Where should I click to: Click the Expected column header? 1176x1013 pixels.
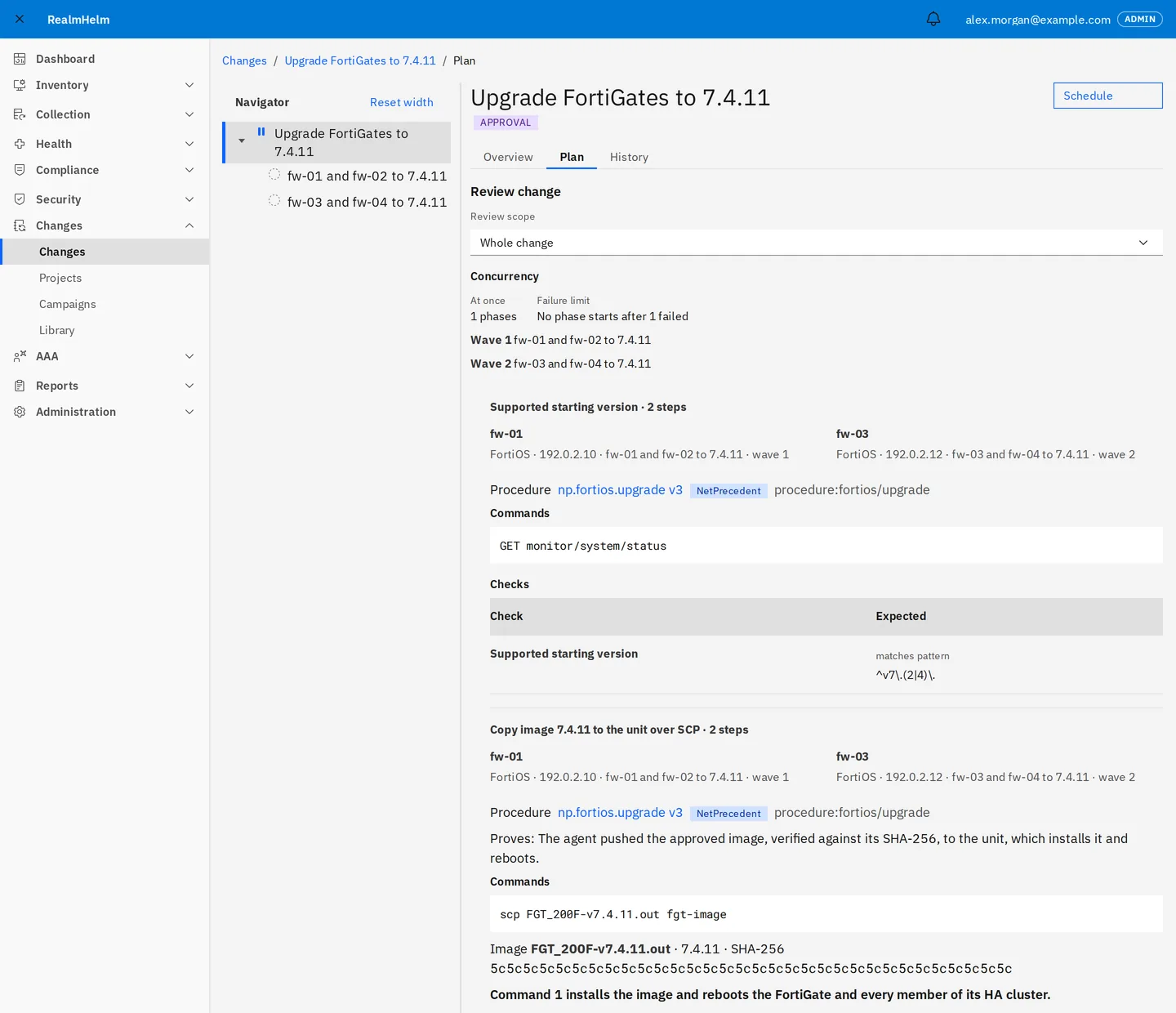click(x=901, y=616)
